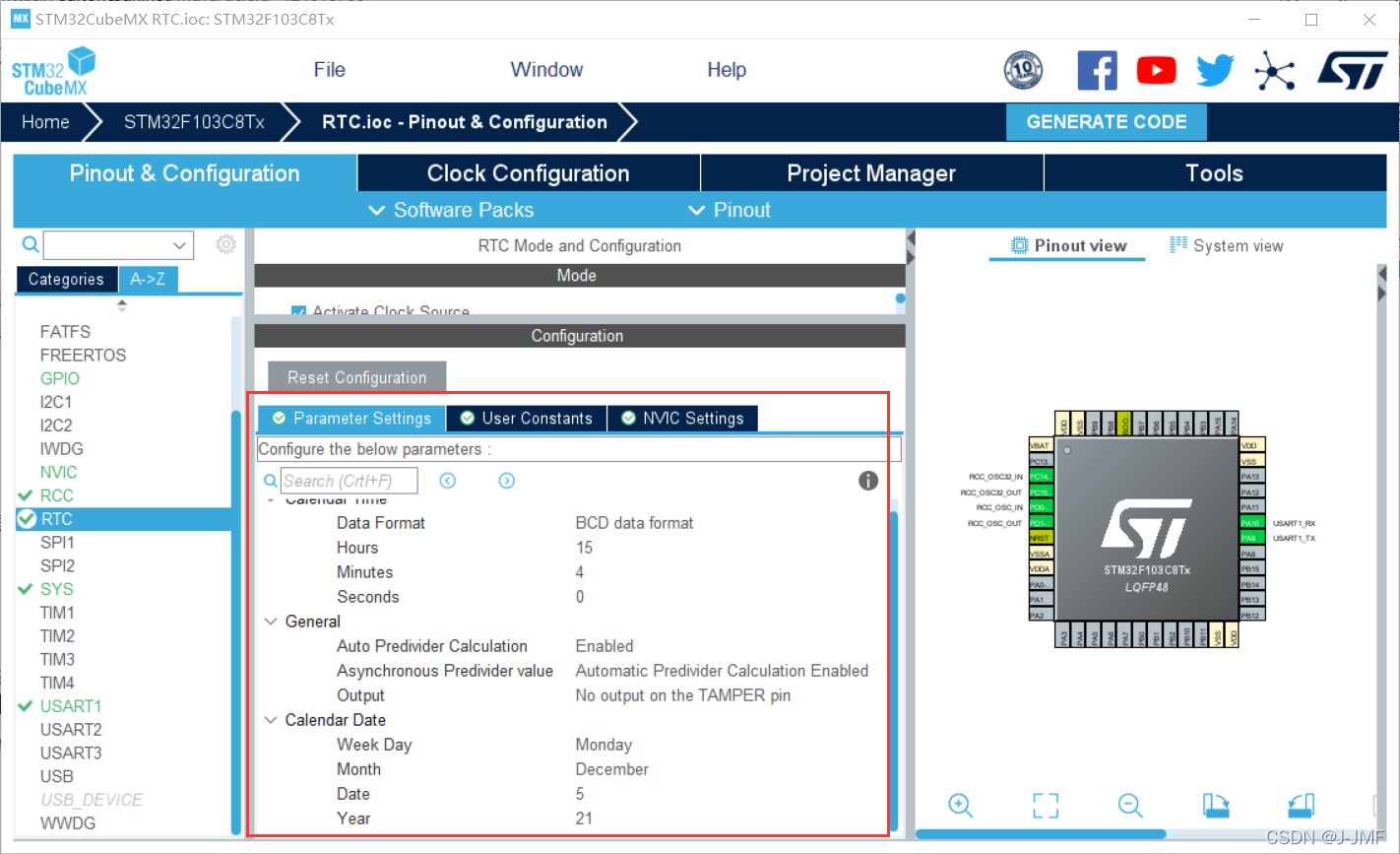1400x854 pixels.
Task: Switch to the Categories list tab
Action: click(x=66, y=280)
